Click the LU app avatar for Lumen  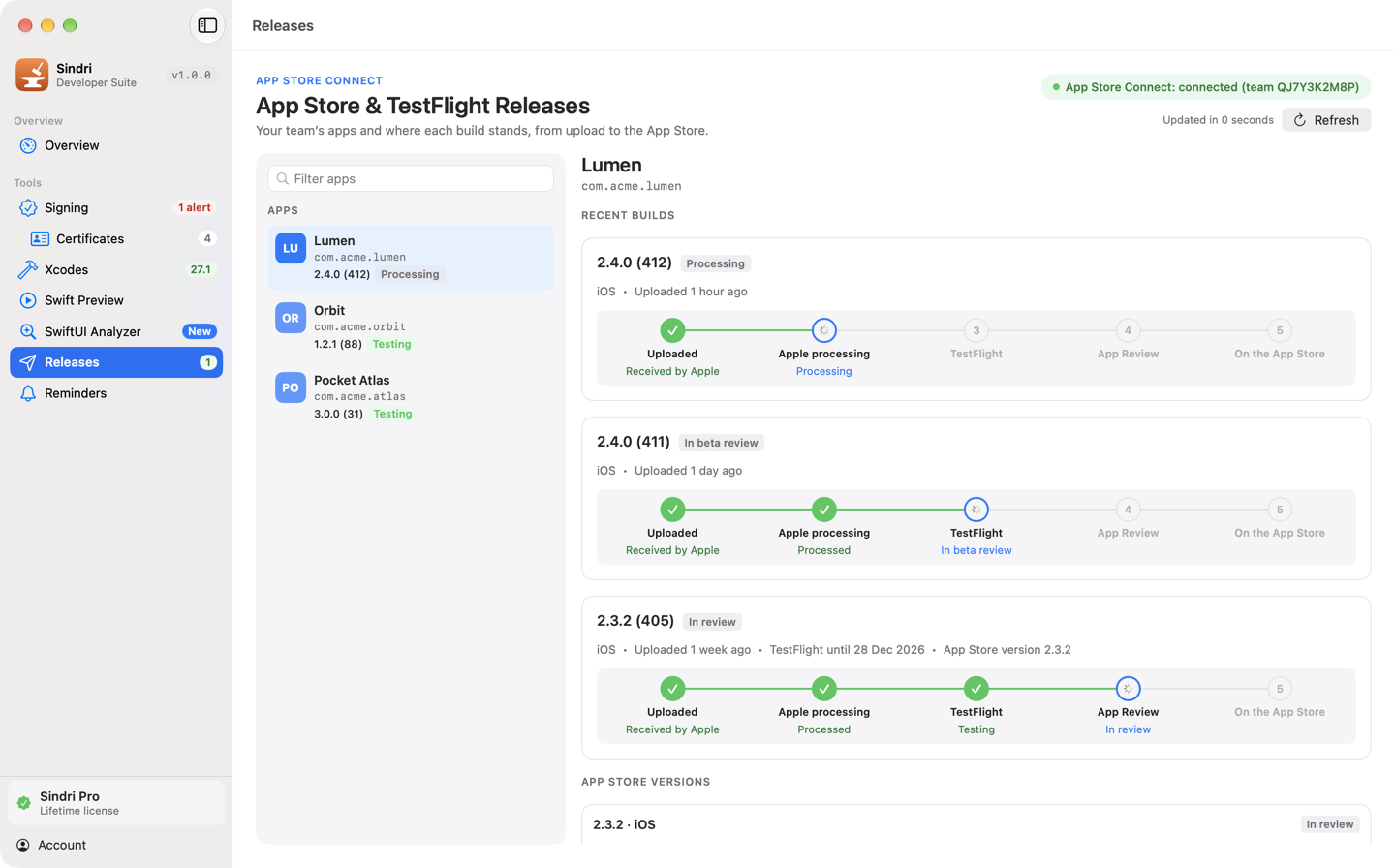coord(291,248)
